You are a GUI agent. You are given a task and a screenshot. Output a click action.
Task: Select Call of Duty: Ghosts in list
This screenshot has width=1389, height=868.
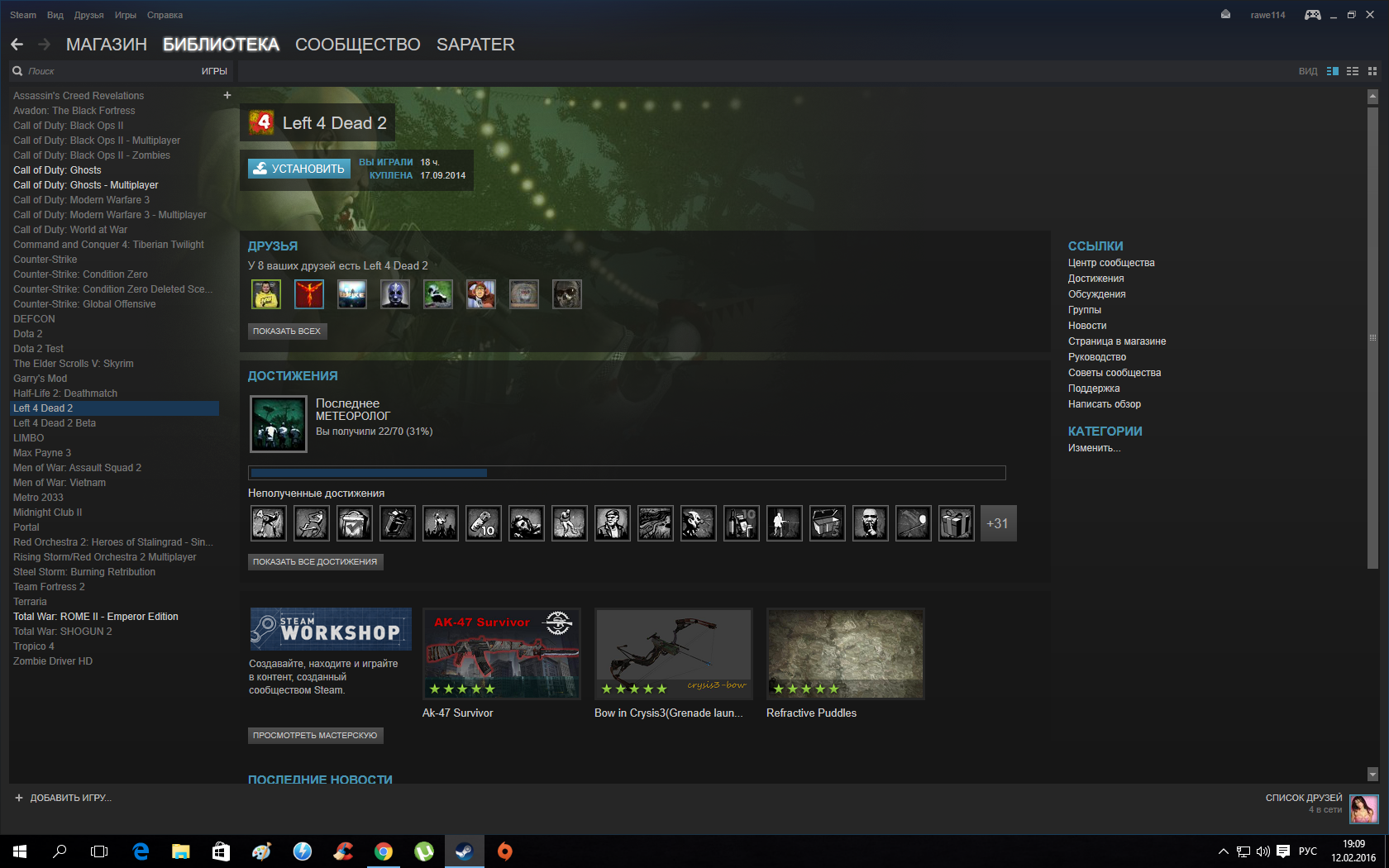point(57,170)
